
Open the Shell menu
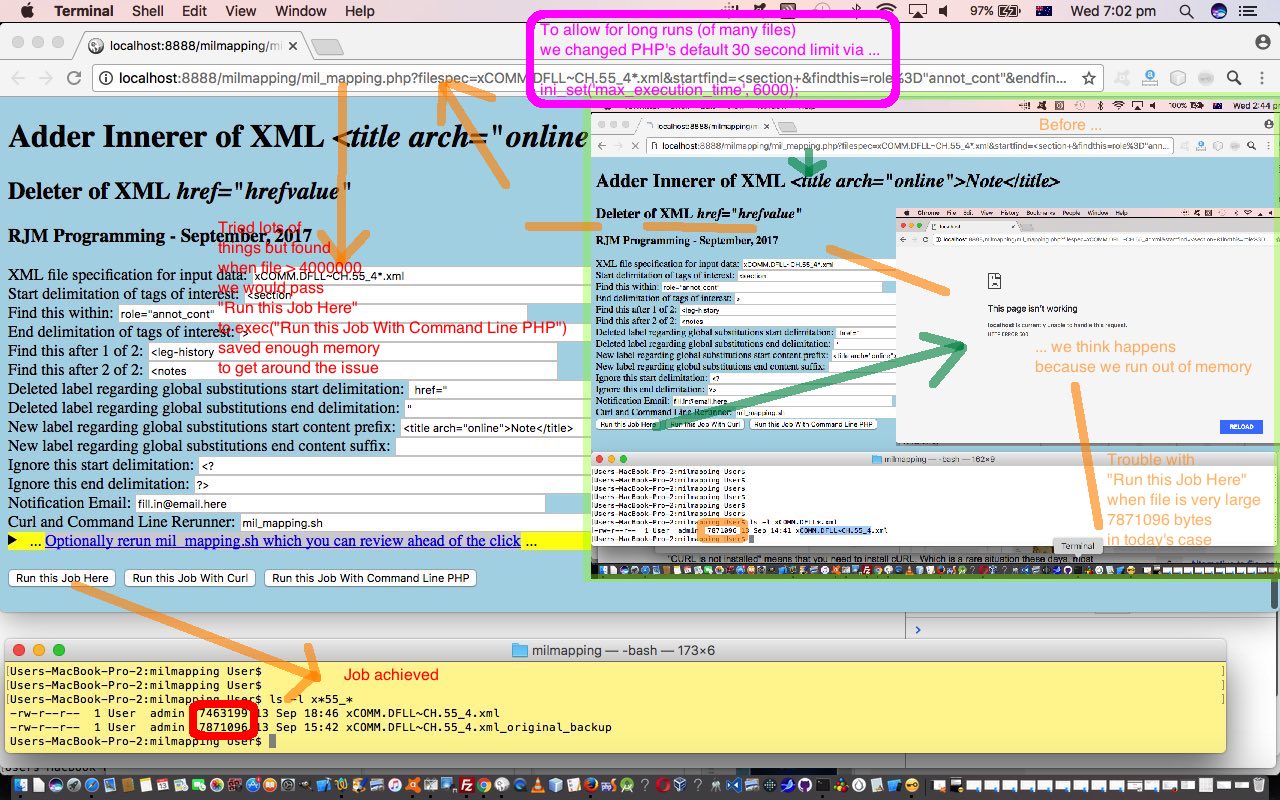pos(148,11)
